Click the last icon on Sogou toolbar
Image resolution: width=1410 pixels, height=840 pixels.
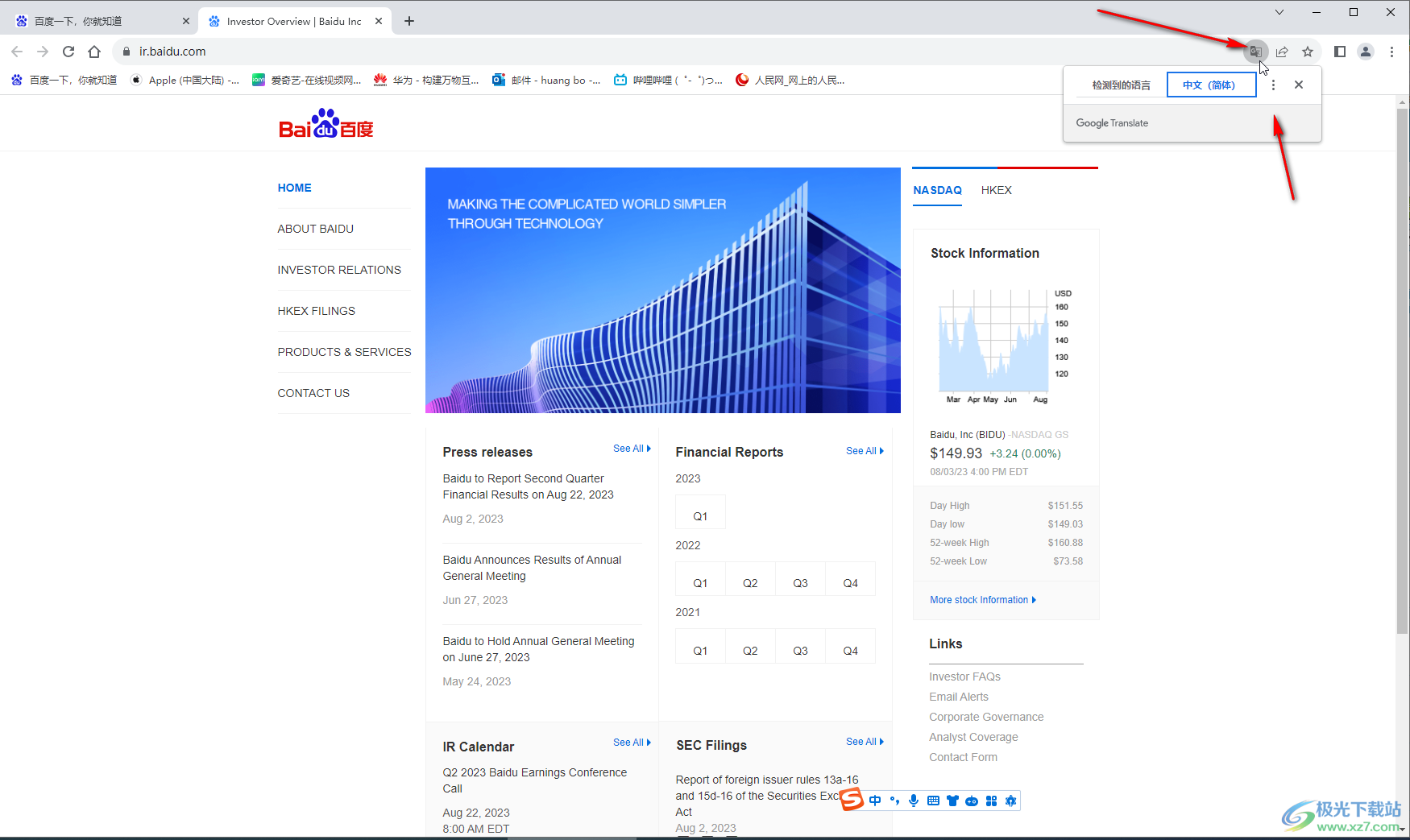point(1010,801)
